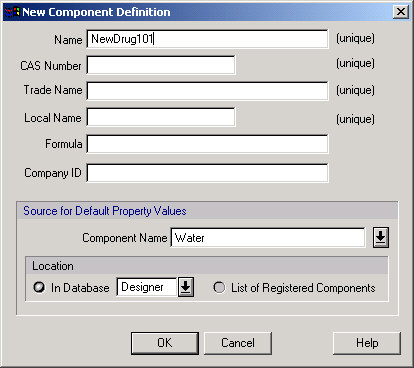The height and width of the screenshot is (368, 414).
Task: Focus the CAS Number input field
Action: 161,65
